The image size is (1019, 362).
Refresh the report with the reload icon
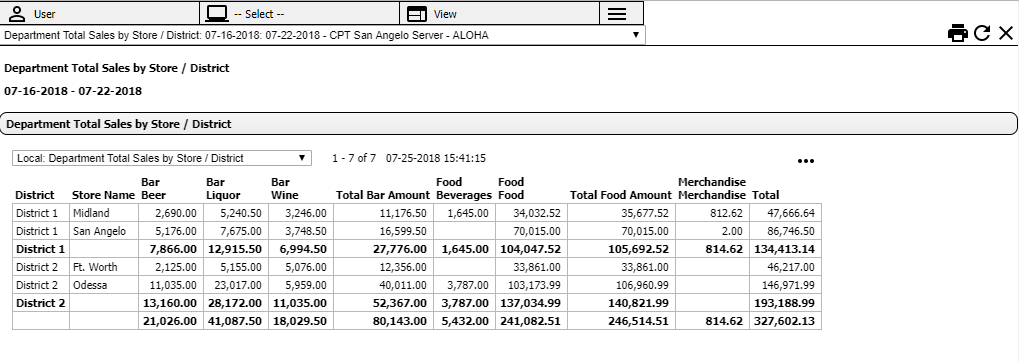[x=982, y=33]
